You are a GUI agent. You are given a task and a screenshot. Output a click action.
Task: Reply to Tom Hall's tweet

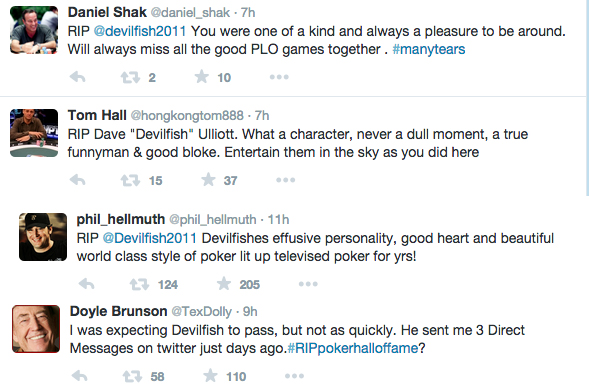click(78, 180)
